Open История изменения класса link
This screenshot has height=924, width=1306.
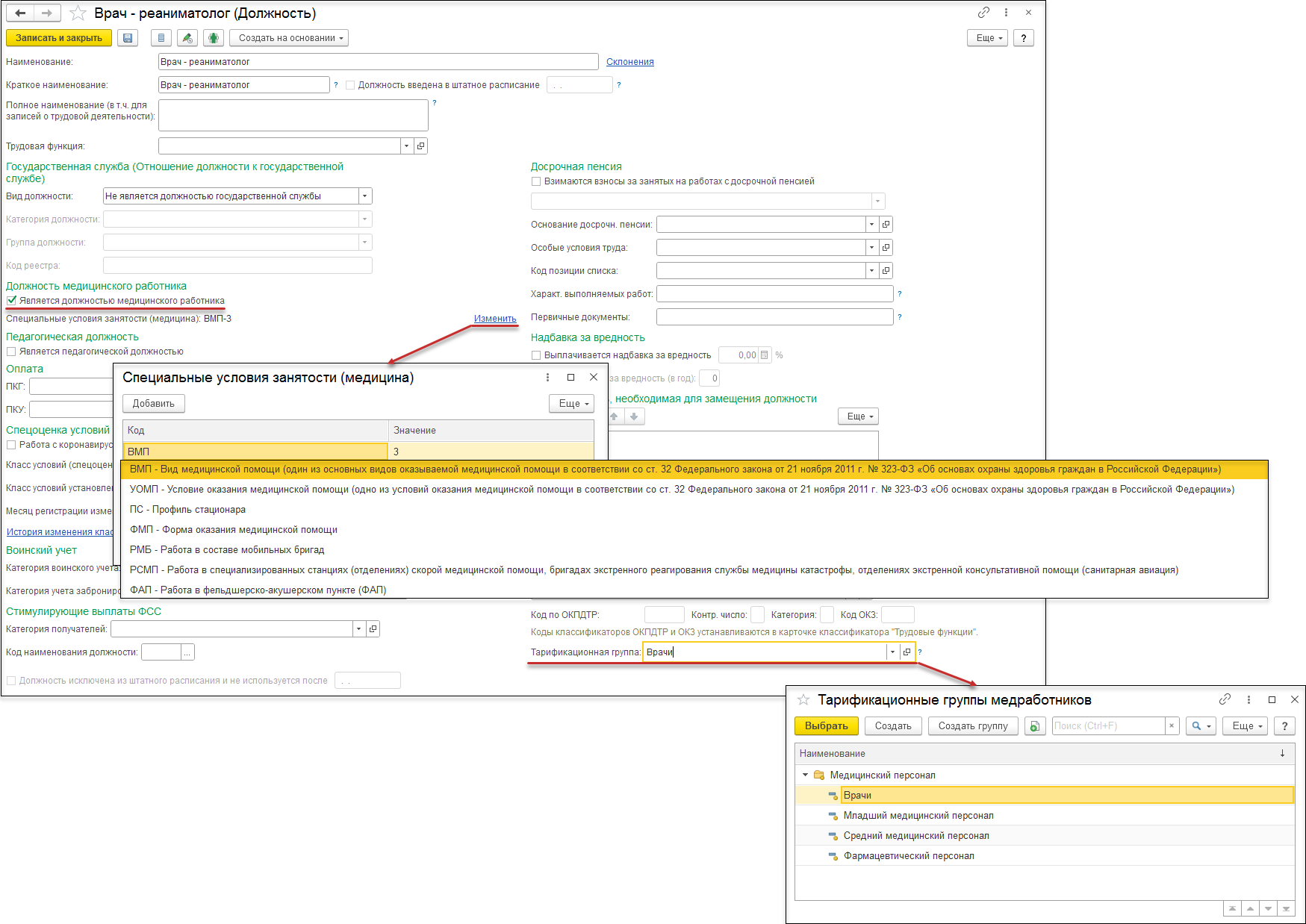point(60,532)
